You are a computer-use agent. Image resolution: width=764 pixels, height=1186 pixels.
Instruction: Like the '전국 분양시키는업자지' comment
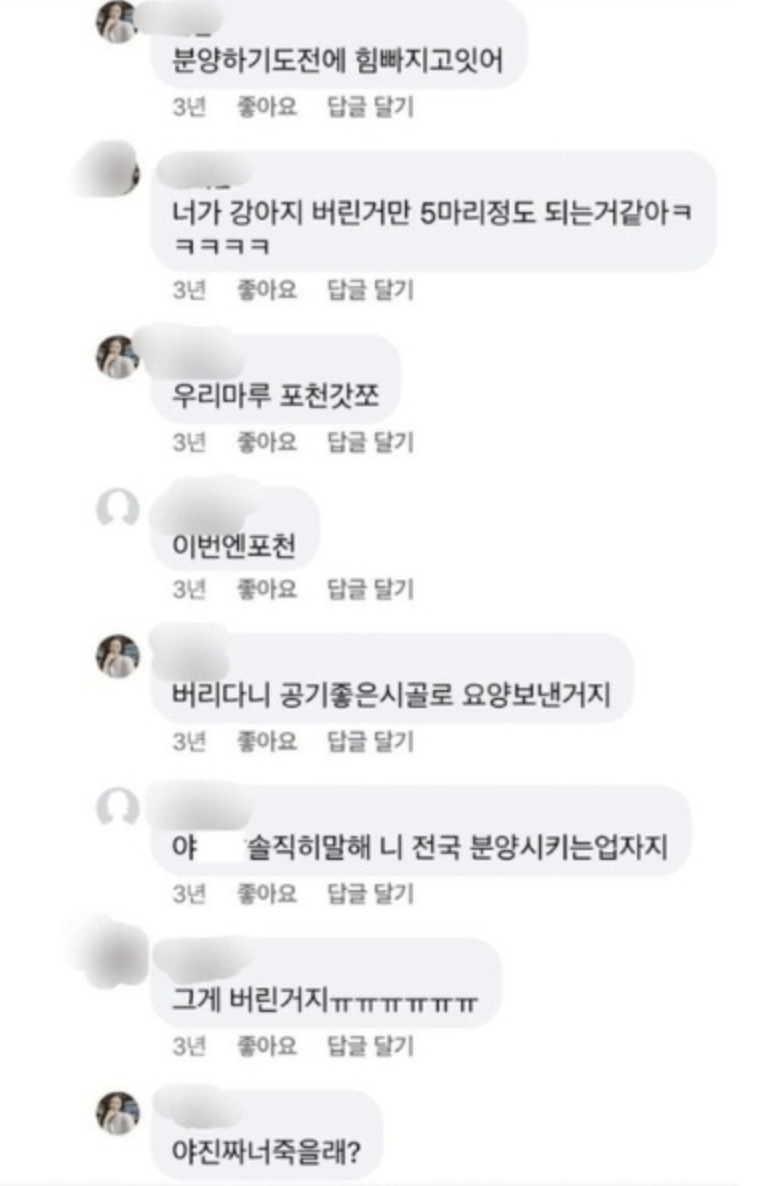pos(267,894)
